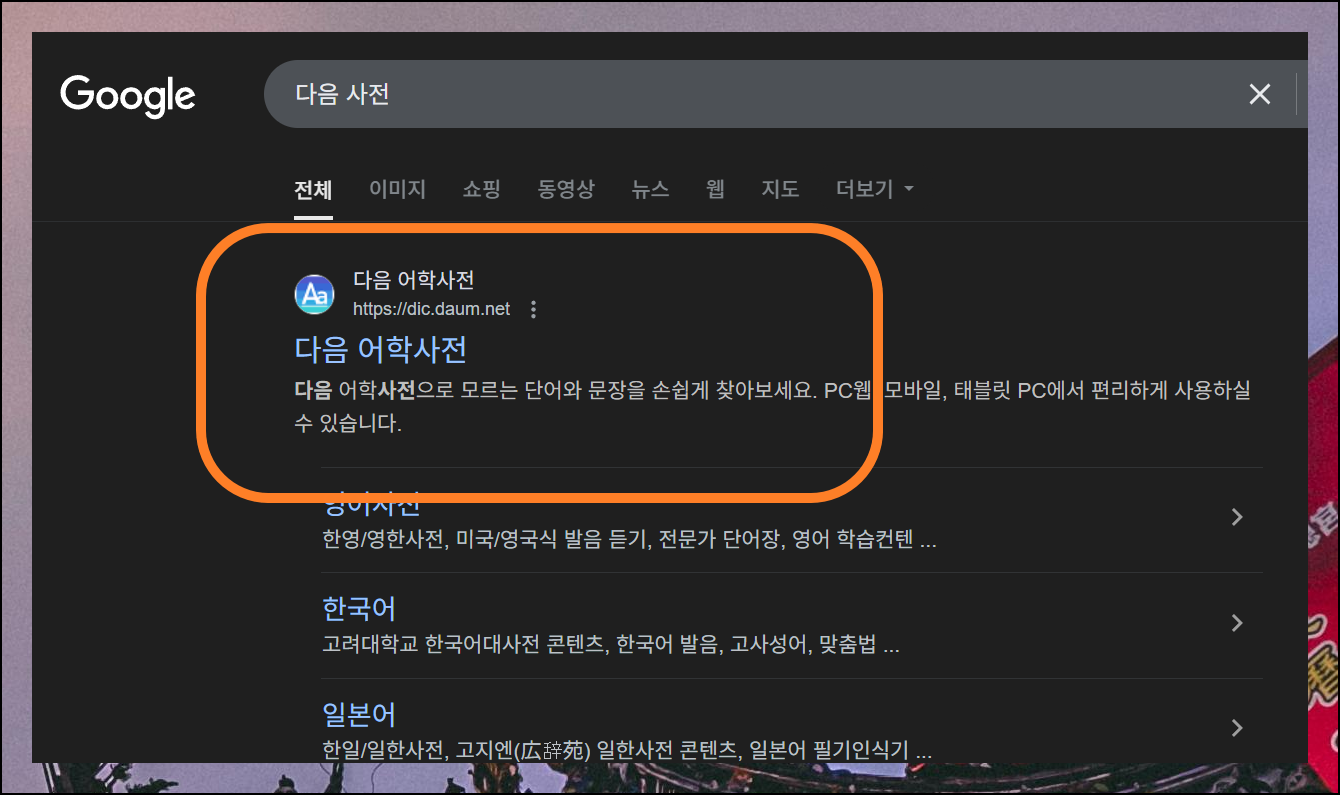Select the 전체 tab

[x=313, y=189]
